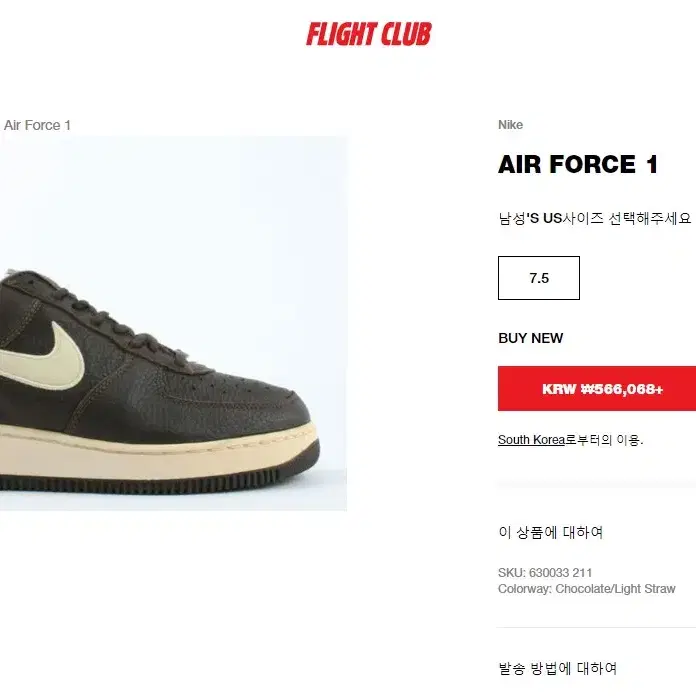Screen dimensions: 696x696
Task: Select the AIR FORCE 1 product title
Action: (x=577, y=164)
